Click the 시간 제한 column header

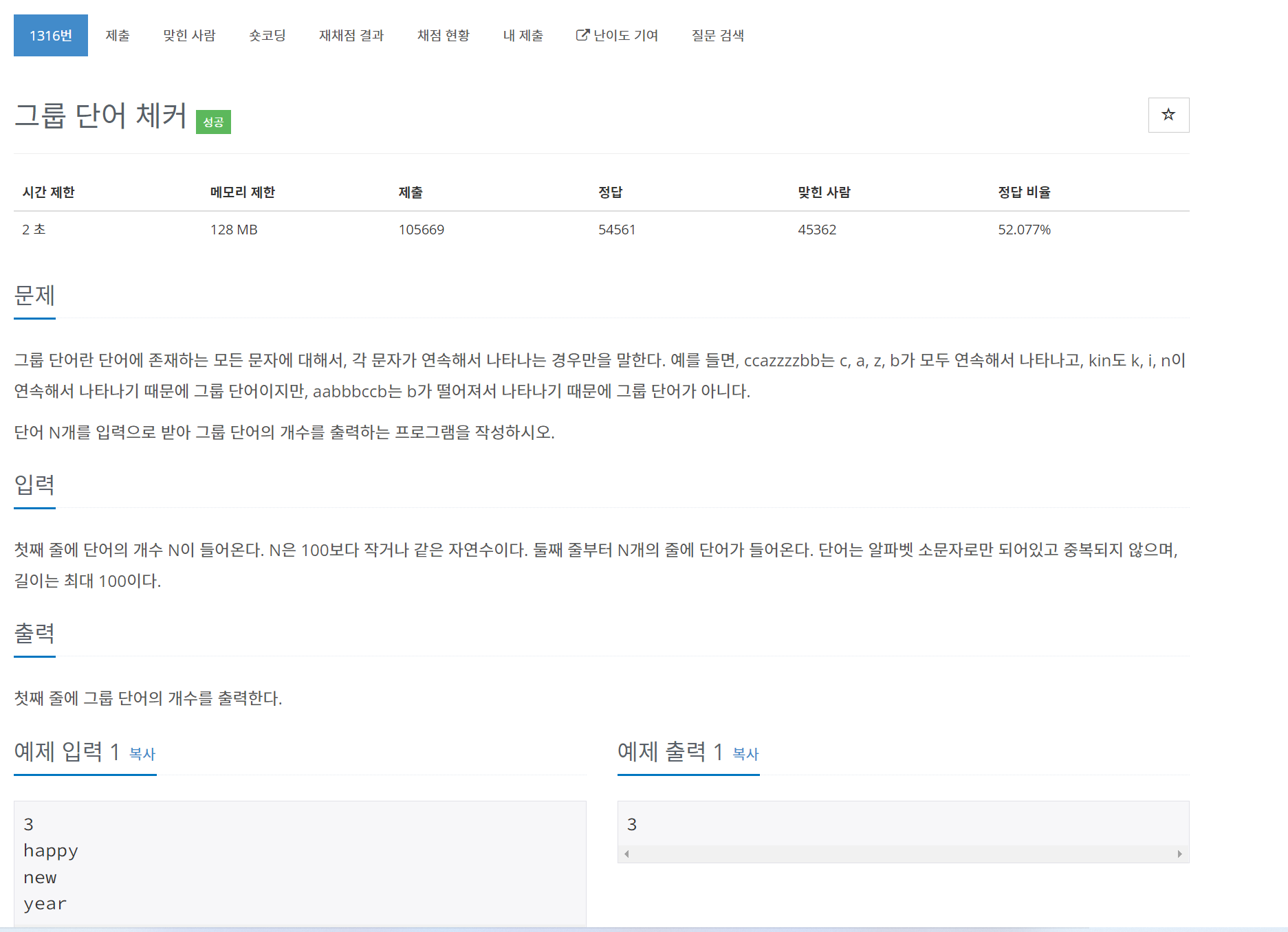click(48, 192)
